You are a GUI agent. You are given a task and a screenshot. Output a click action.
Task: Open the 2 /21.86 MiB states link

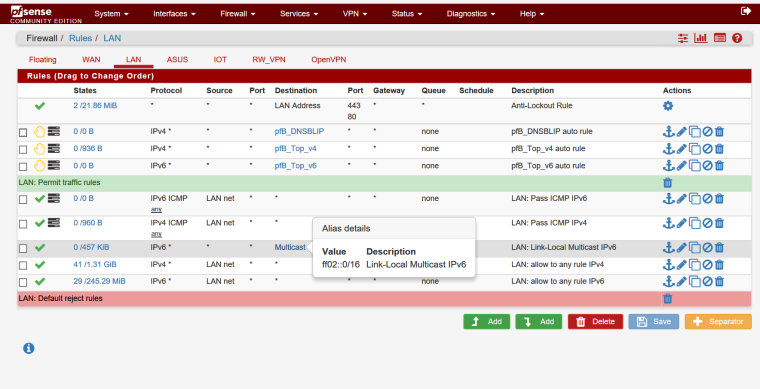[x=95, y=105]
